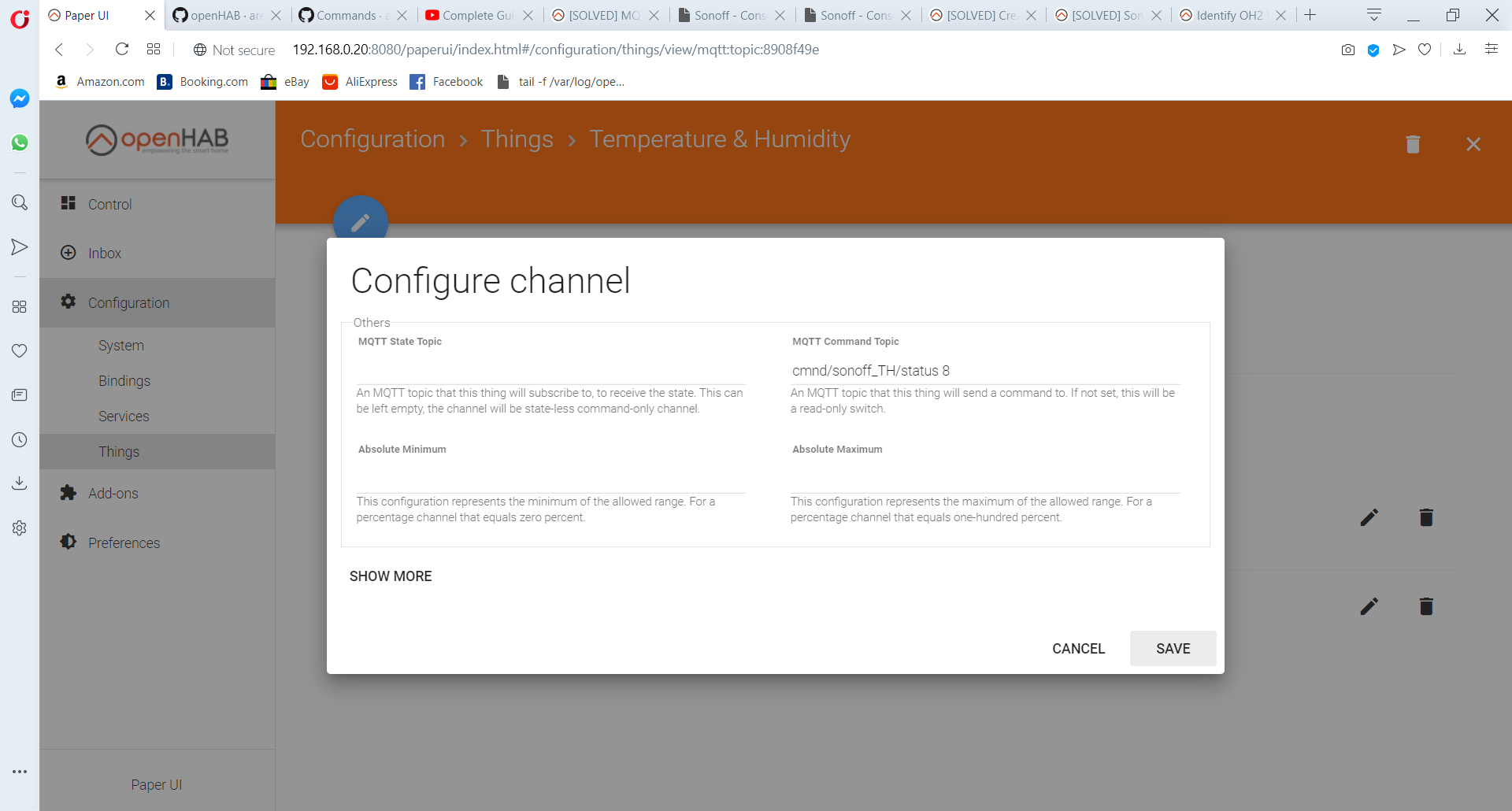1512x811 pixels.
Task: Click the Things breadcrumb link
Action: pos(517,139)
